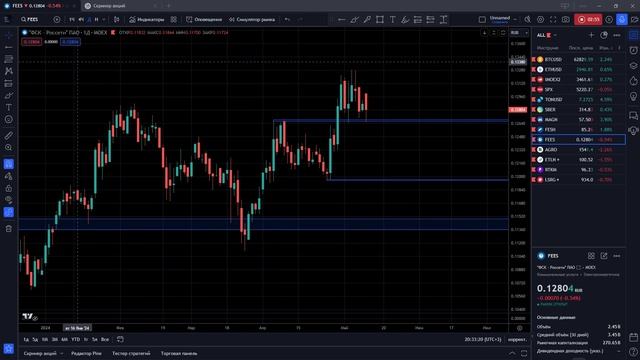Select SPX in the watchlist
This screenshot has width=640, height=360.
pos(578,89)
